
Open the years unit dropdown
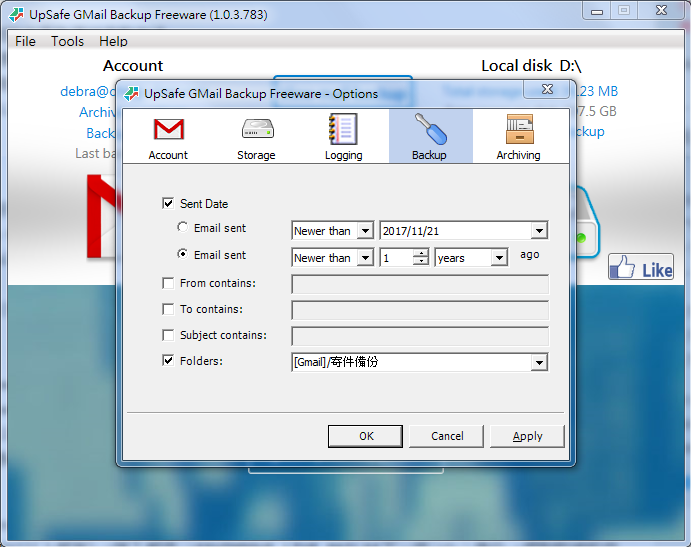coord(499,257)
